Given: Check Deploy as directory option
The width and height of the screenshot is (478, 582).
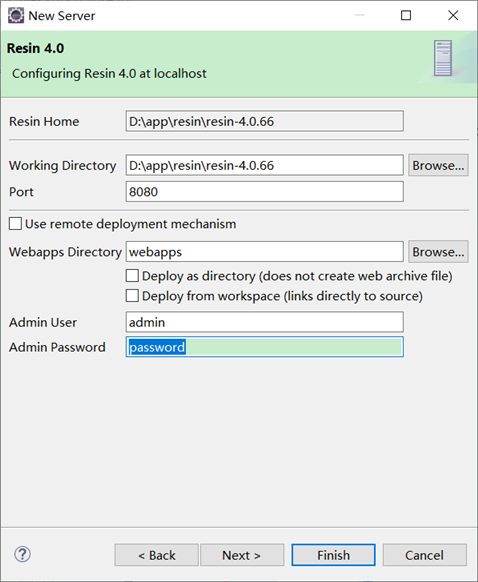Looking at the screenshot, I should point(132,276).
